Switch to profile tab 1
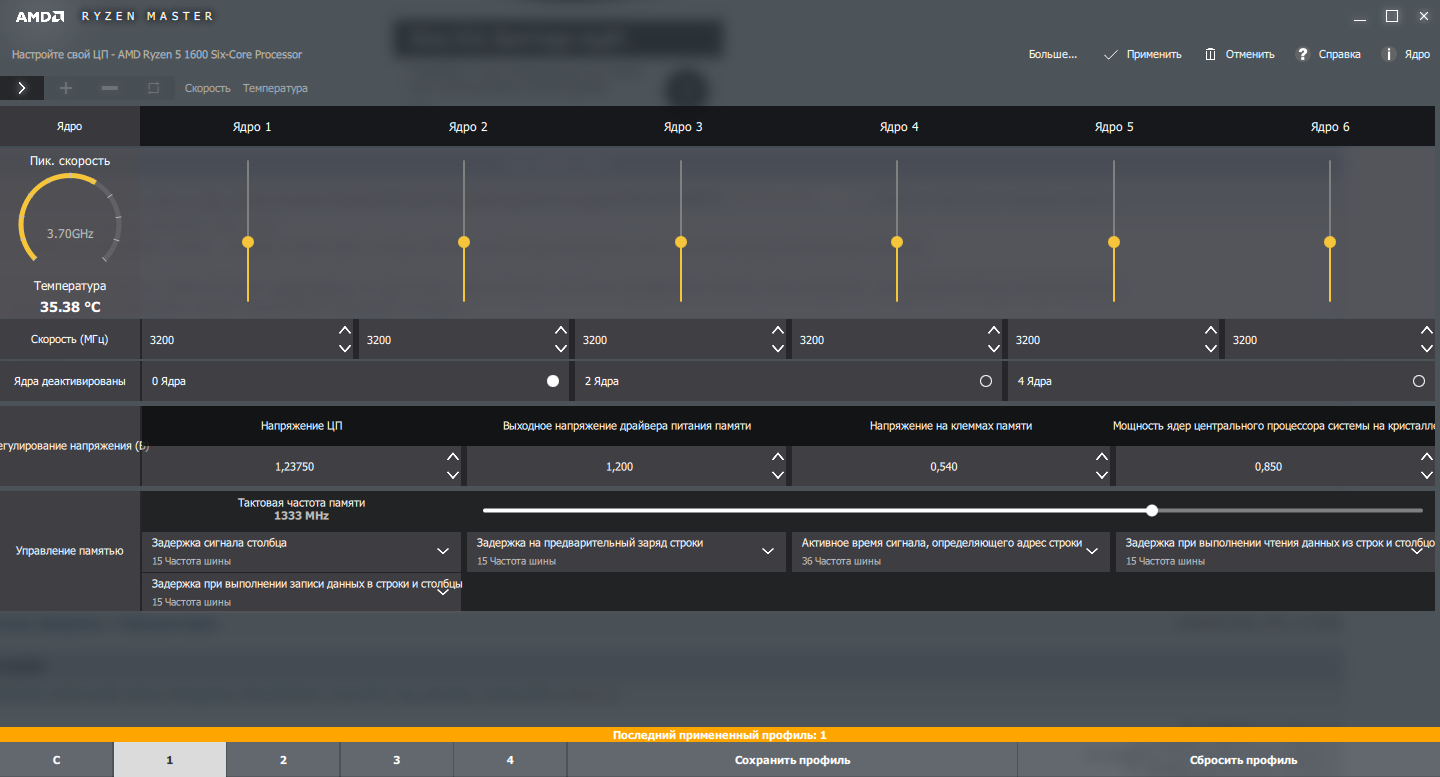This screenshot has height=777, width=1440. pyautogui.click(x=170, y=760)
